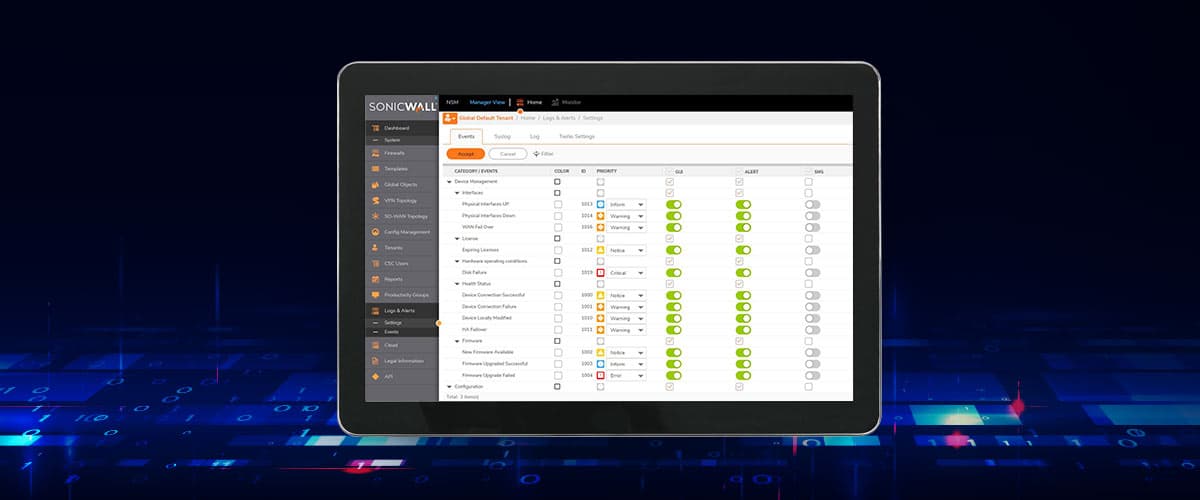Enable SMS toggle for Disk Failure
The height and width of the screenshot is (500, 1200).
(812, 272)
